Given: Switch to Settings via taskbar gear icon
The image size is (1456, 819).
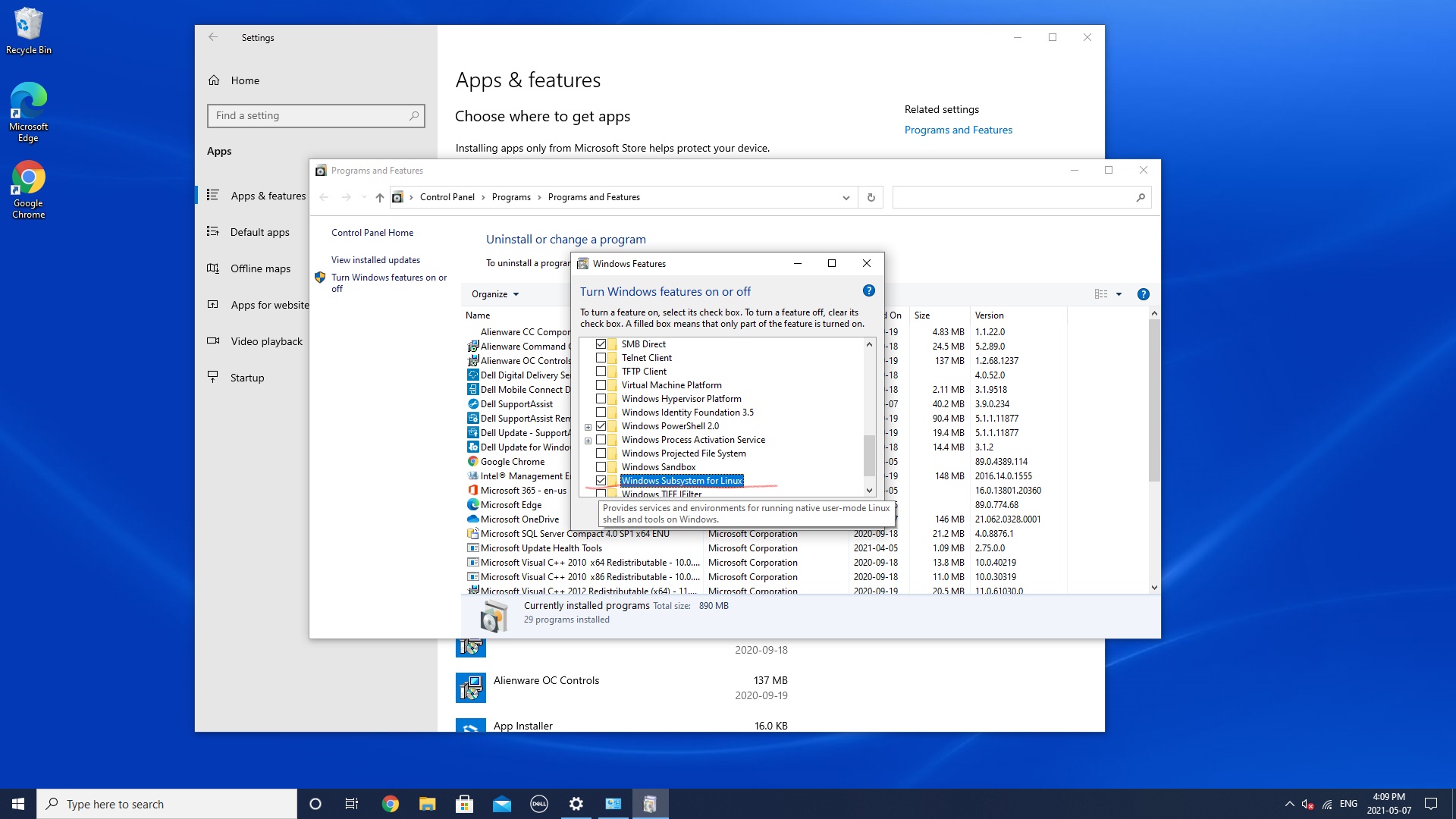Looking at the screenshot, I should point(576,804).
